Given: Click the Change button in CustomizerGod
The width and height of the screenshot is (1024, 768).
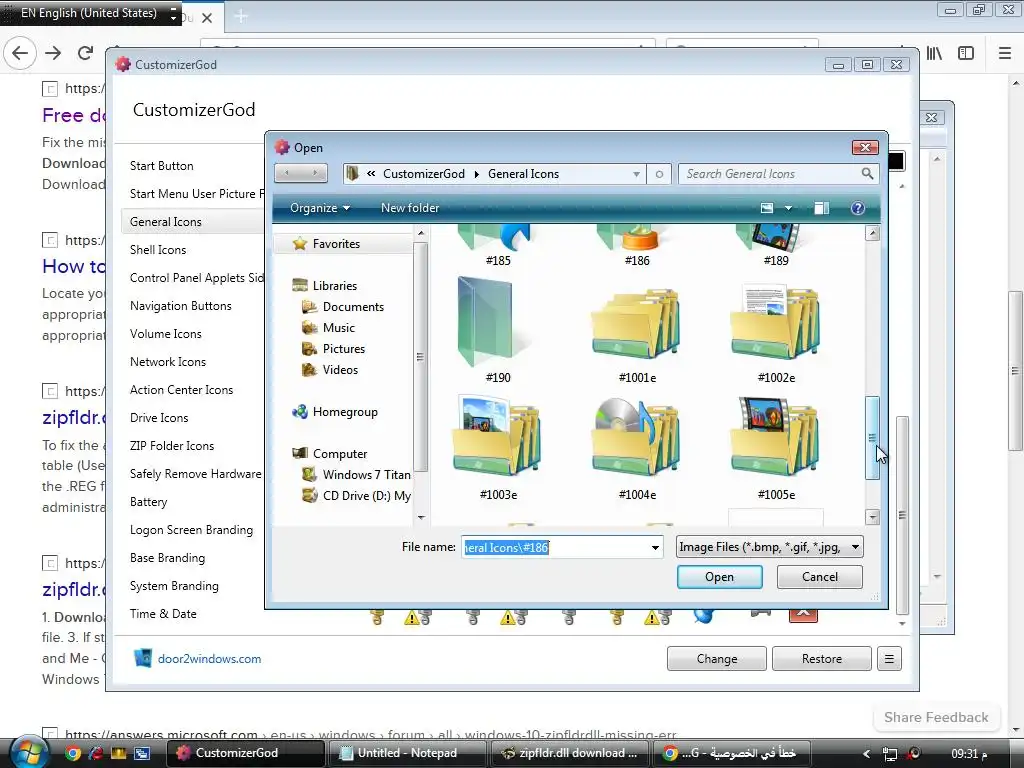Looking at the screenshot, I should (x=716, y=658).
